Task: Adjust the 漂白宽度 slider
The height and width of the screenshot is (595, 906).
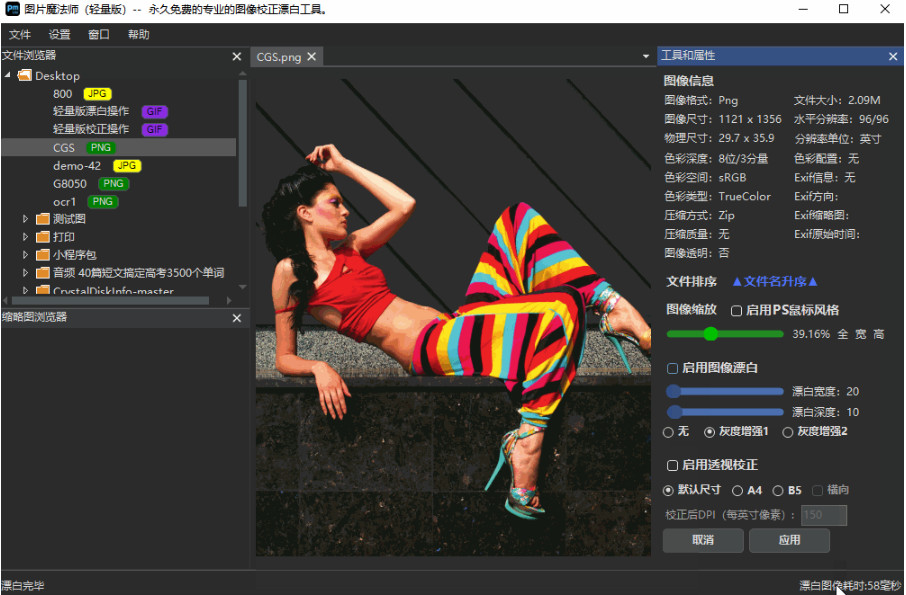Action: 725,392
